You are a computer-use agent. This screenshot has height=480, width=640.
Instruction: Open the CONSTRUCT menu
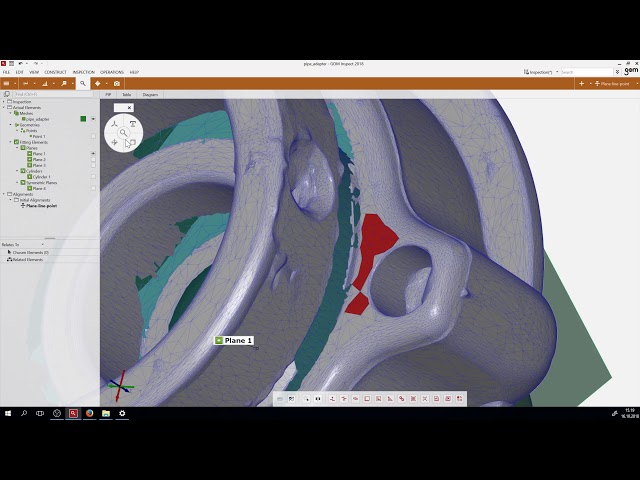[55, 72]
